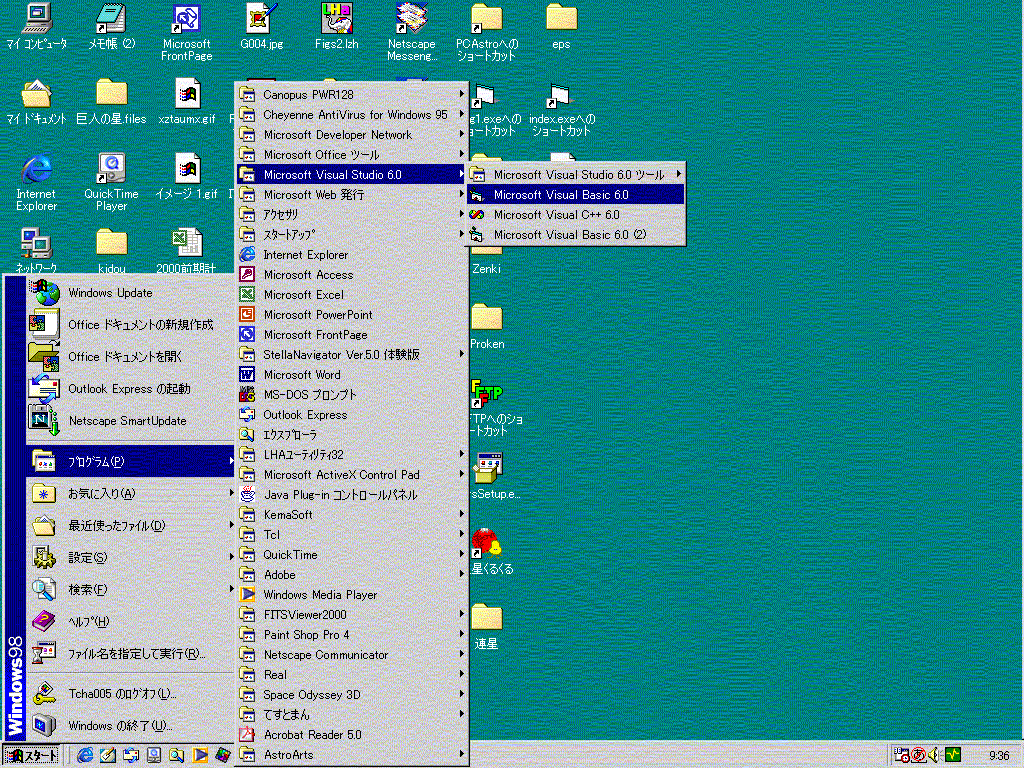Open ヘルプ(H) from the Start menu
This screenshot has width=1024, height=768.
click(130, 622)
